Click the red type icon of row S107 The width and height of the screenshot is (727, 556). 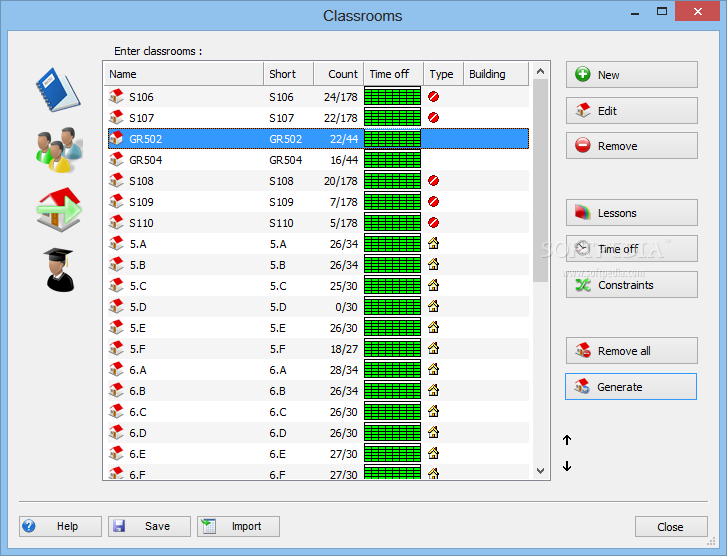(434, 117)
